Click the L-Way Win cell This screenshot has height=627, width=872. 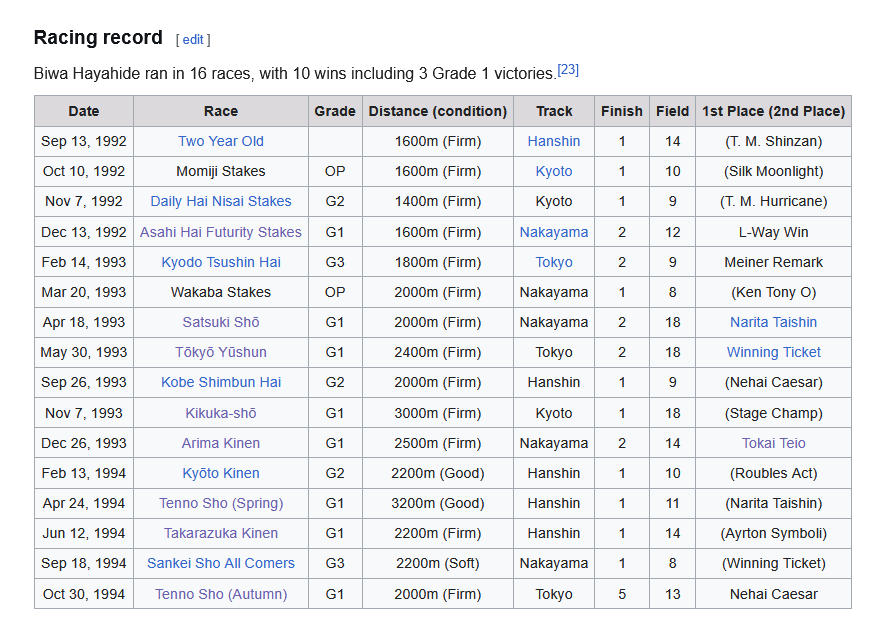774,232
